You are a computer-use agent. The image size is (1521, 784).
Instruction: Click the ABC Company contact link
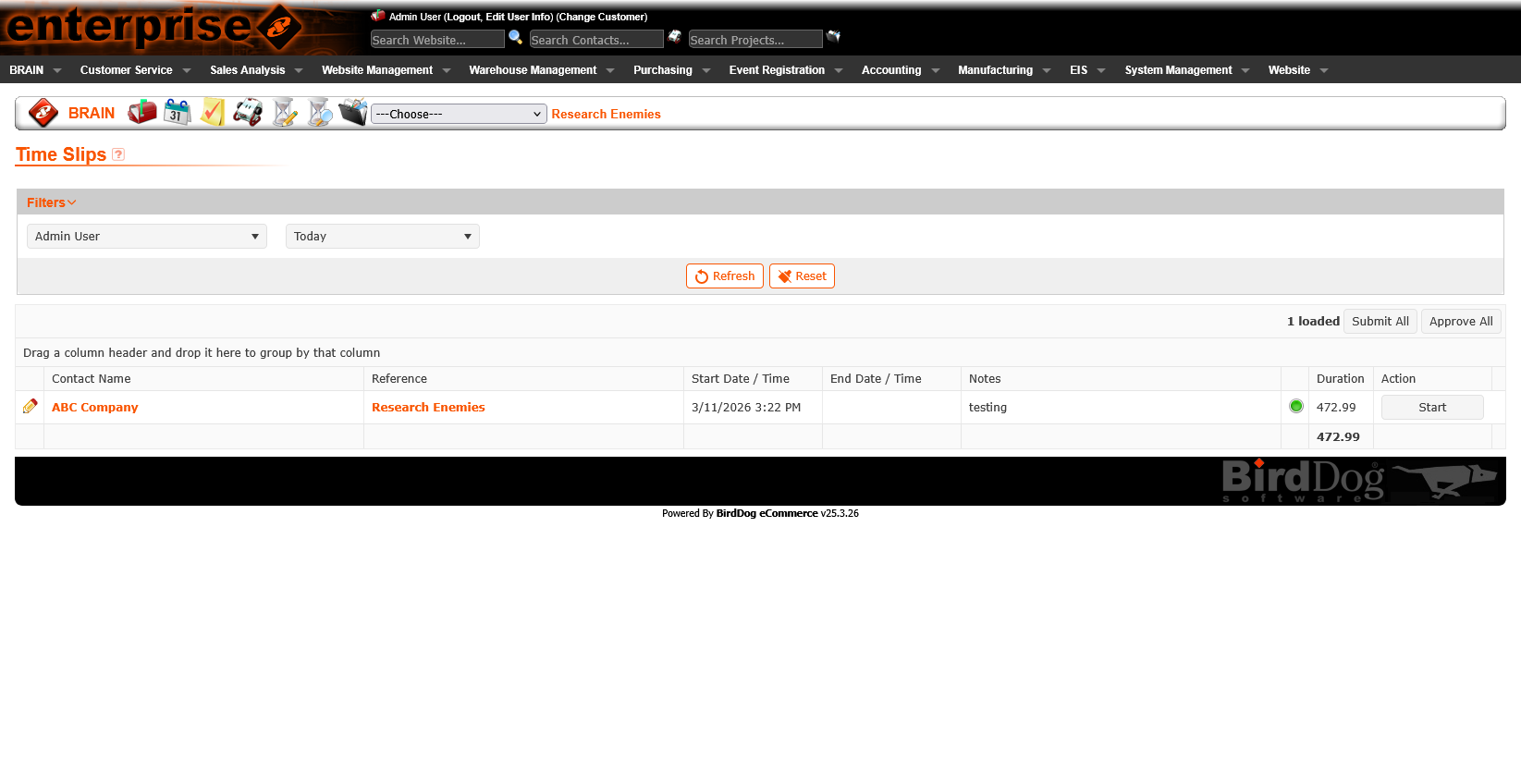pyautogui.click(x=94, y=408)
